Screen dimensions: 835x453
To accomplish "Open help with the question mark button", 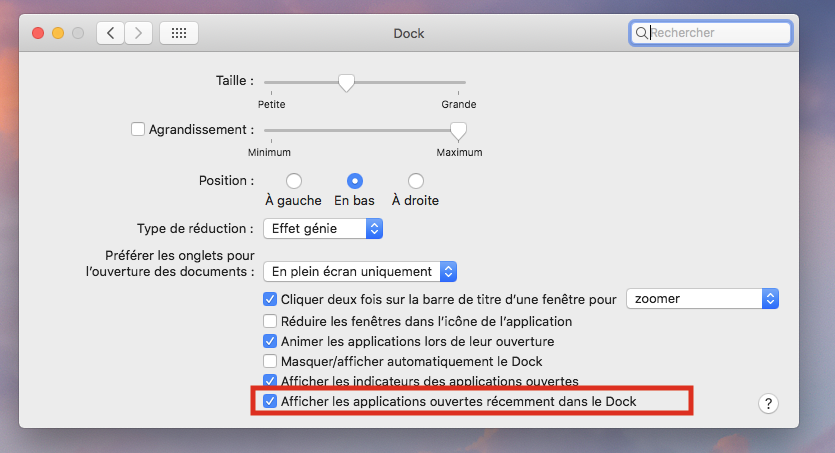I will point(768,403).
